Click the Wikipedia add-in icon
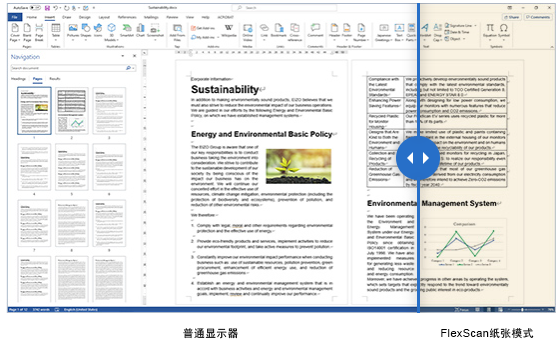This screenshot has width=559, height=364. [229, 31]
